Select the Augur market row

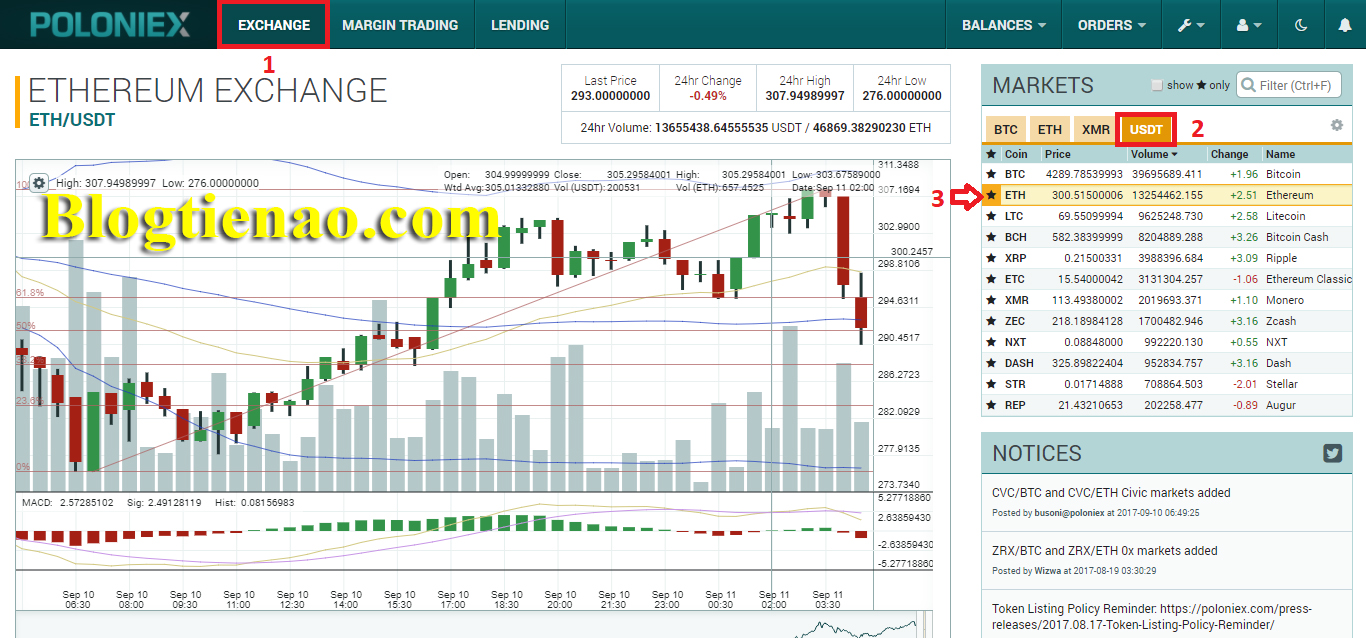[1167, 405]
